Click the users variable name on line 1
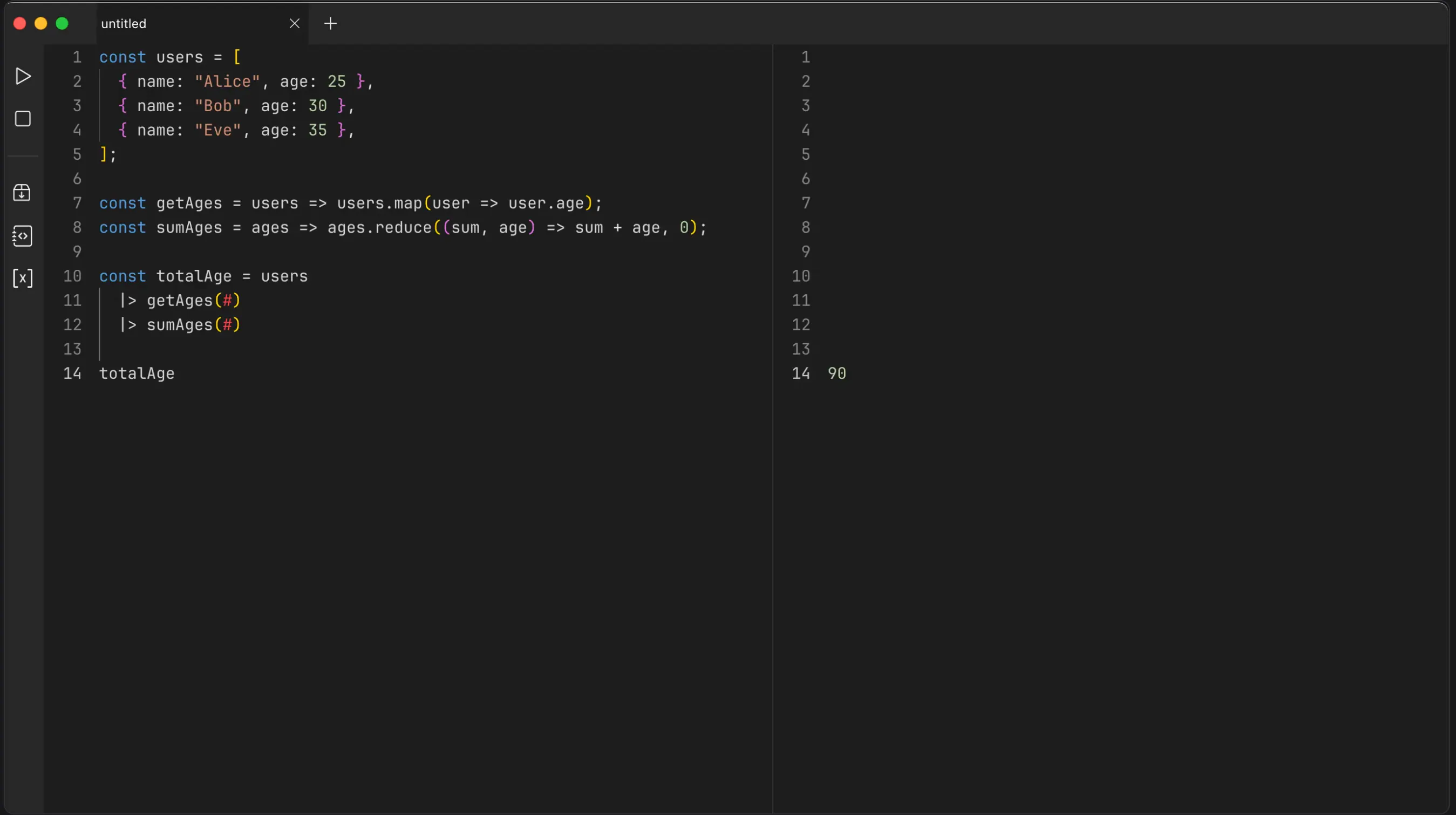This screenshot has height=815, width=1456. (x=180, y=57)
